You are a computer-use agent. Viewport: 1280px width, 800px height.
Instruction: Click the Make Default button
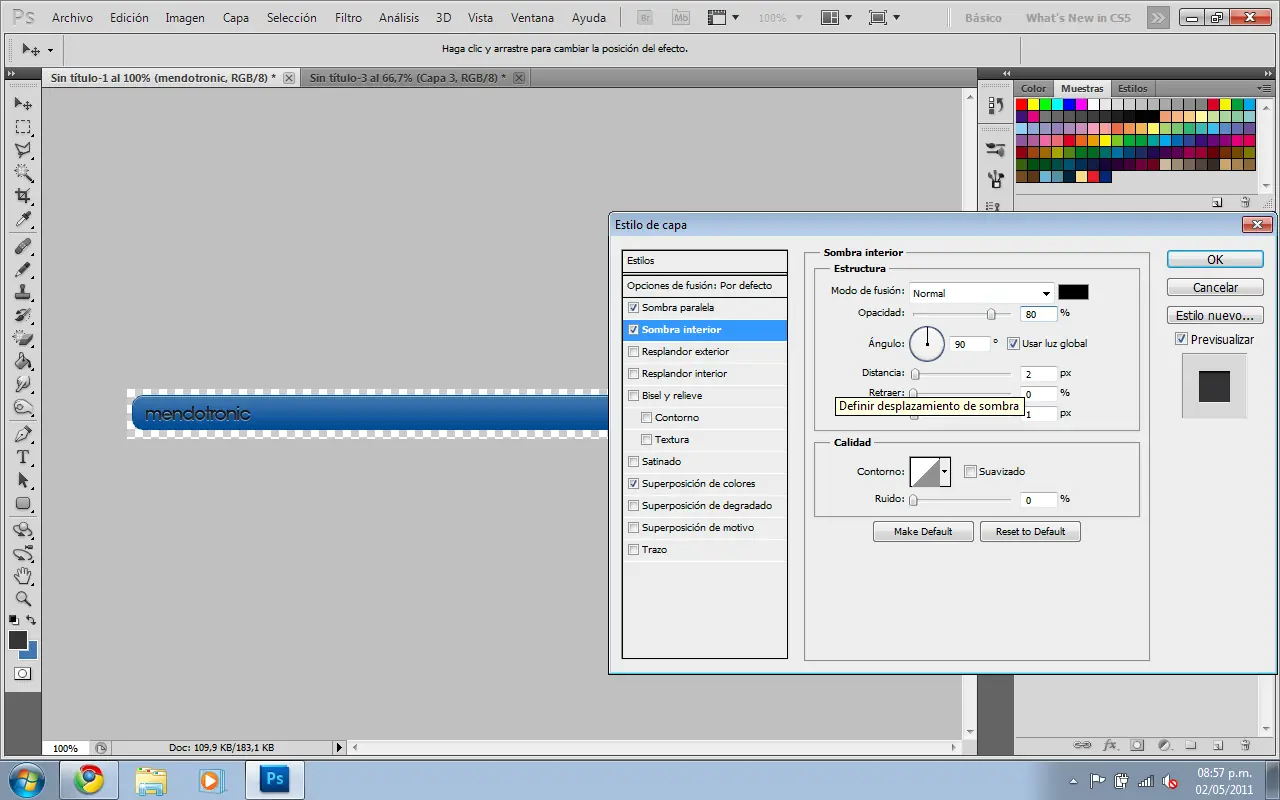922,532
